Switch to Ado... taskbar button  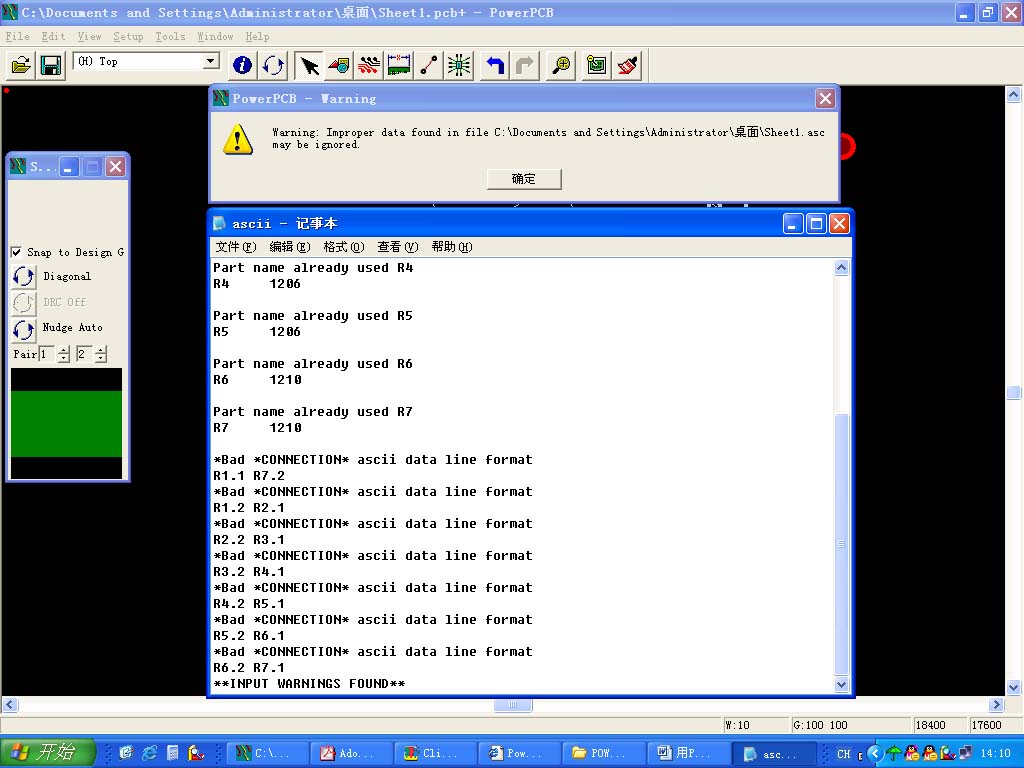click(x=350, y=753)
